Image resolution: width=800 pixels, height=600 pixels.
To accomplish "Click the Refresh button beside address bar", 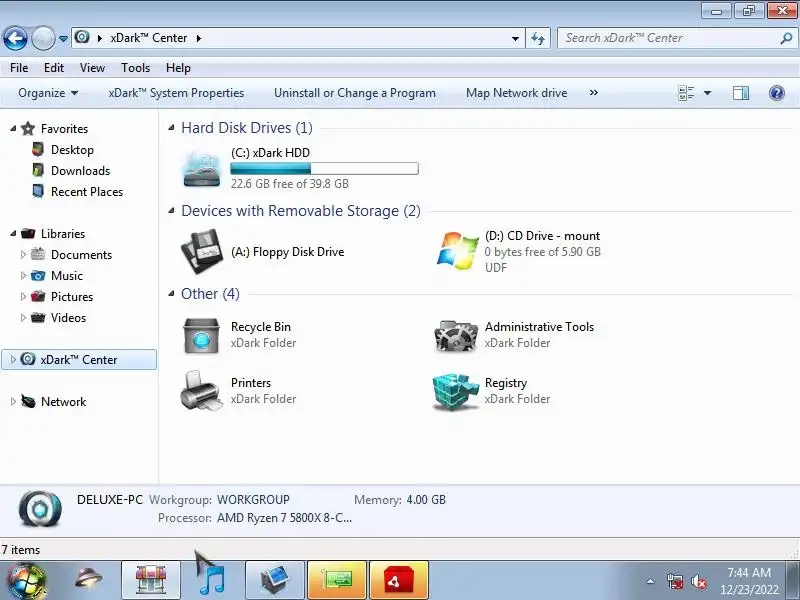I will [538, 38].
